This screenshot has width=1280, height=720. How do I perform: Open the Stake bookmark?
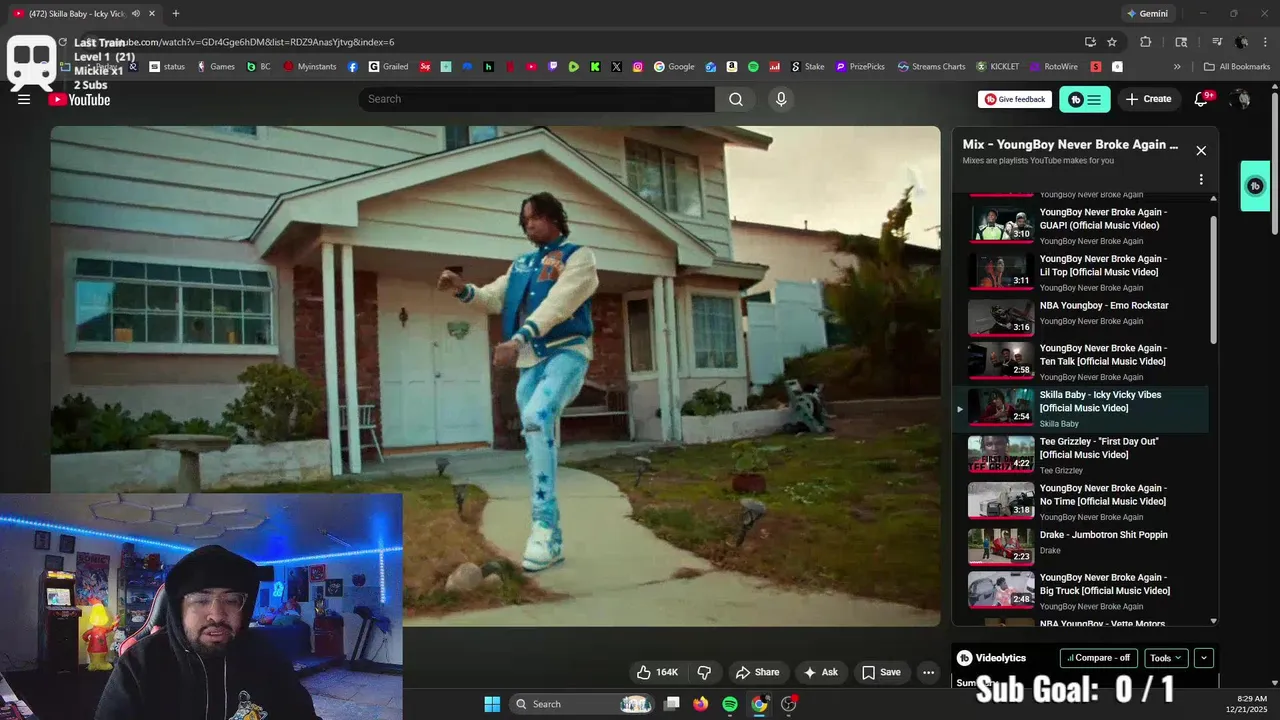coord(808,67)
